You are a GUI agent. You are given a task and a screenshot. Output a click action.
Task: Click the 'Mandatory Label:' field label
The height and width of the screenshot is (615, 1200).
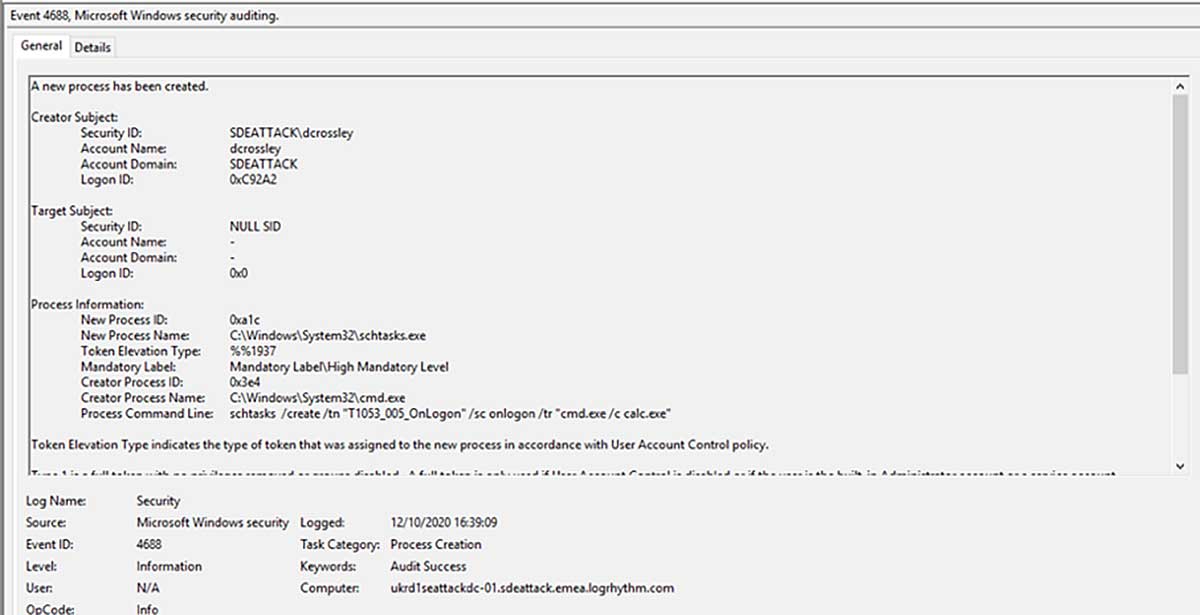click(128, 367)
